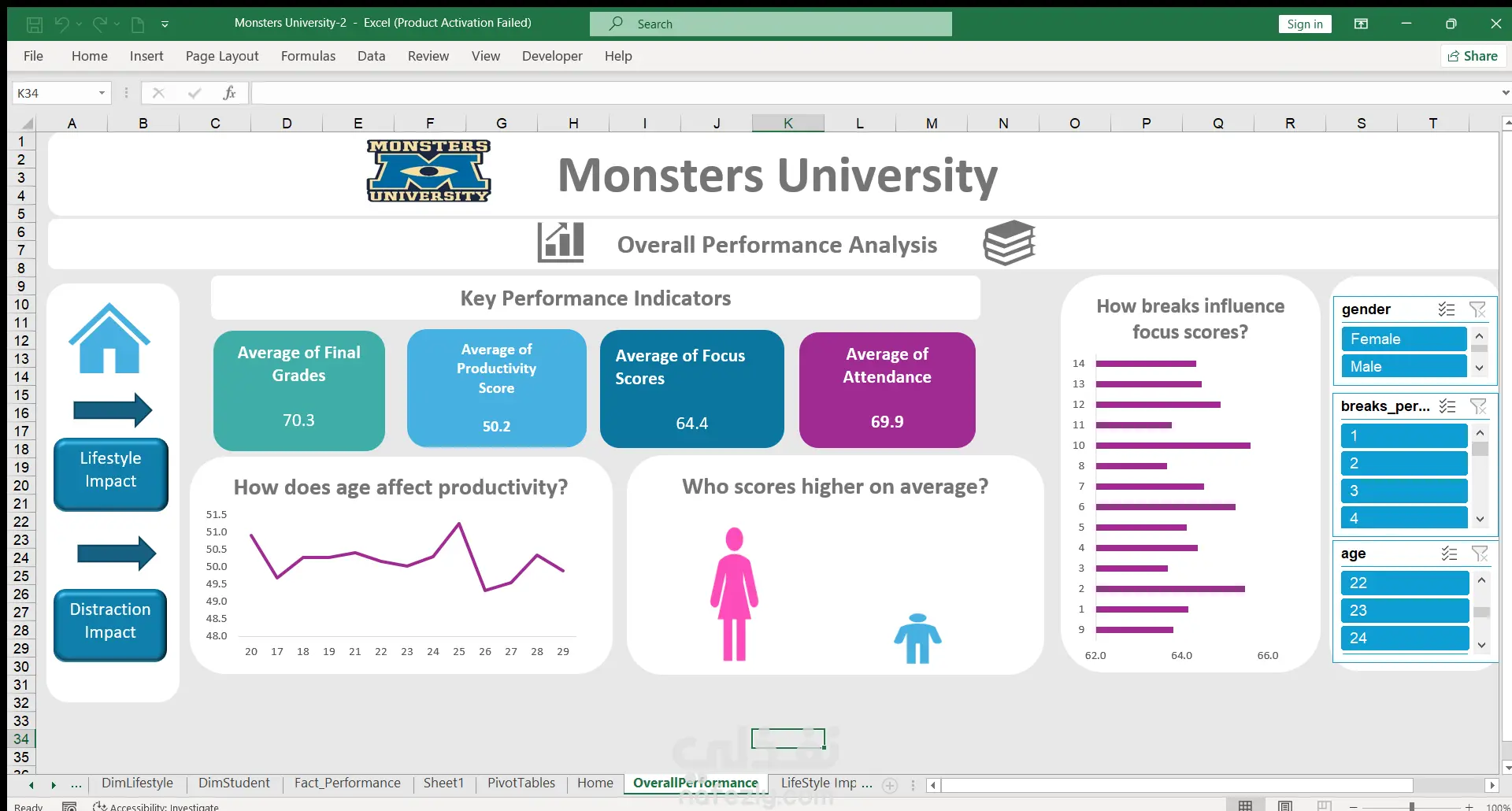Click the Enter checkmark icon in formula bar
The width and height of the screenshot is (1512, 811).
tap(195, 93)
